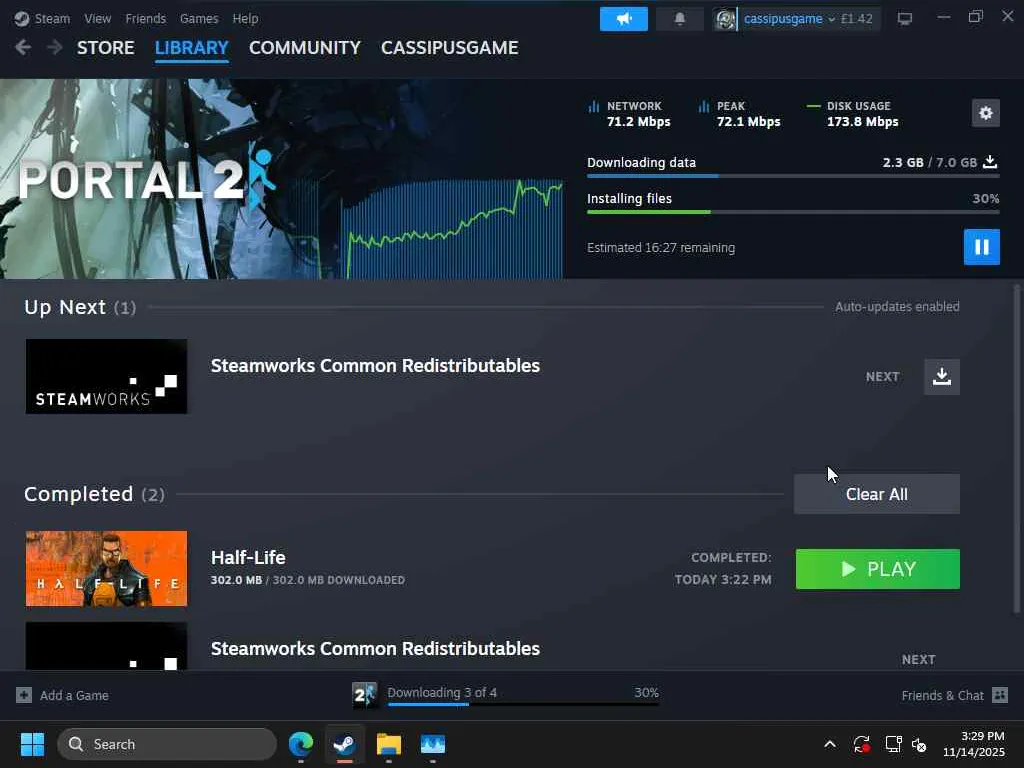Click the Windows taskbar Search box
The height and width of the screenshot is (768, 1024).
click(167, 744)
